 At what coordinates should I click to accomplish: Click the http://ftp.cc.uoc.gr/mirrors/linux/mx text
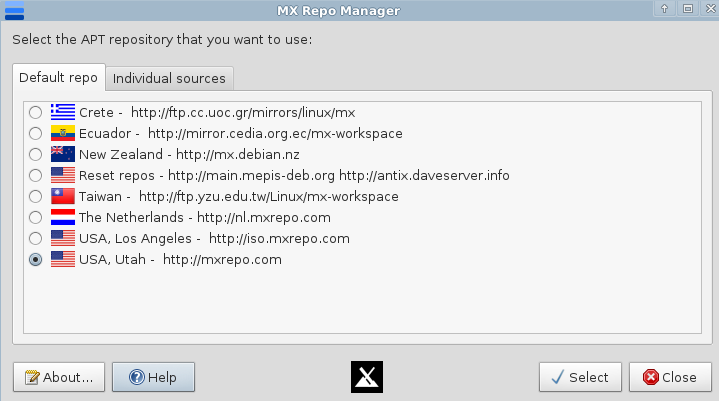pyautogui.click(x=243, y=113)
